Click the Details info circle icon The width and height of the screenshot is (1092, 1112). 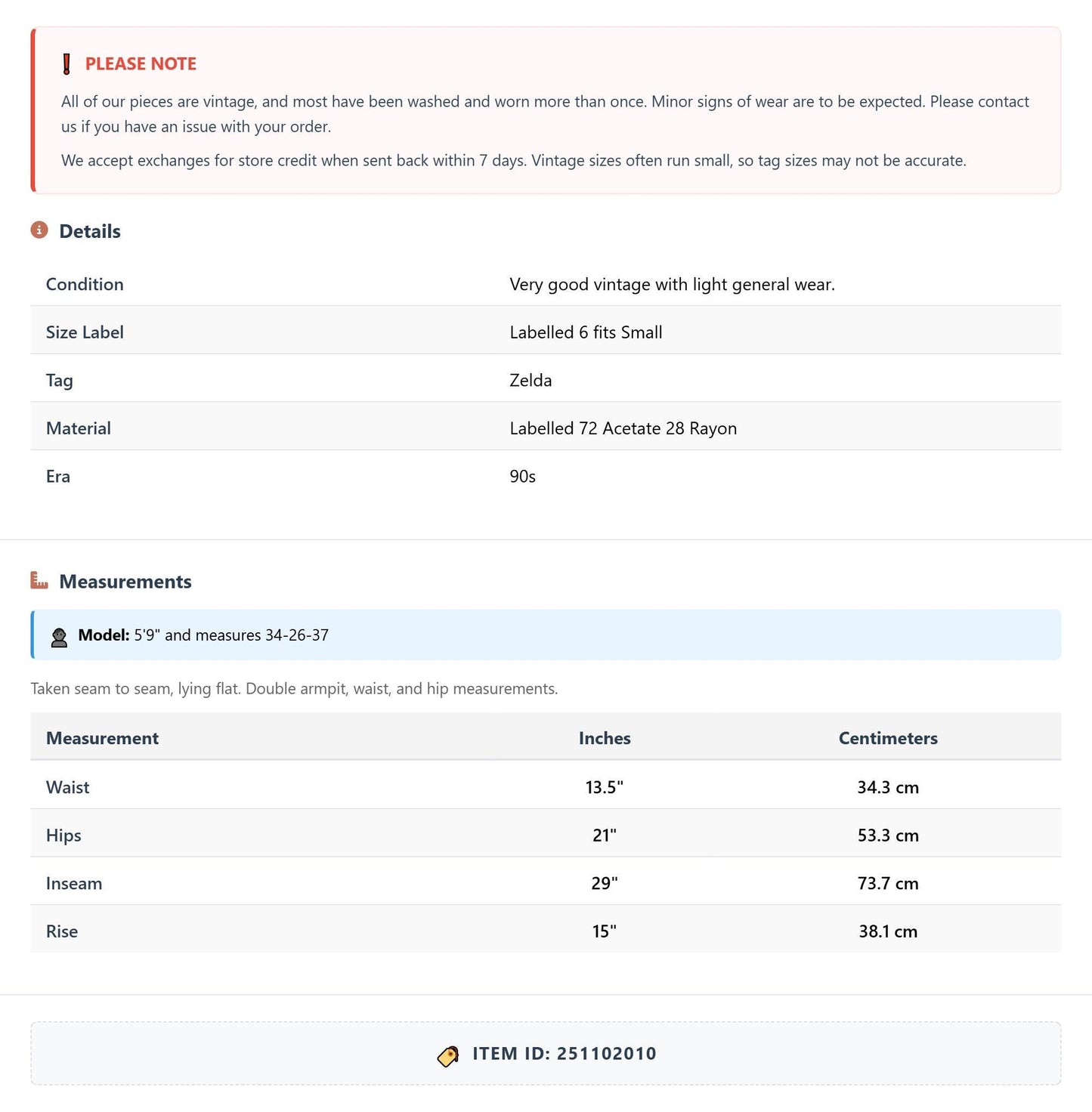39,230
